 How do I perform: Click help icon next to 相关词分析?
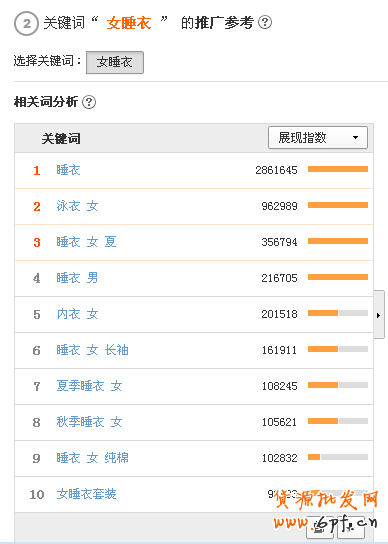(89, 102)
